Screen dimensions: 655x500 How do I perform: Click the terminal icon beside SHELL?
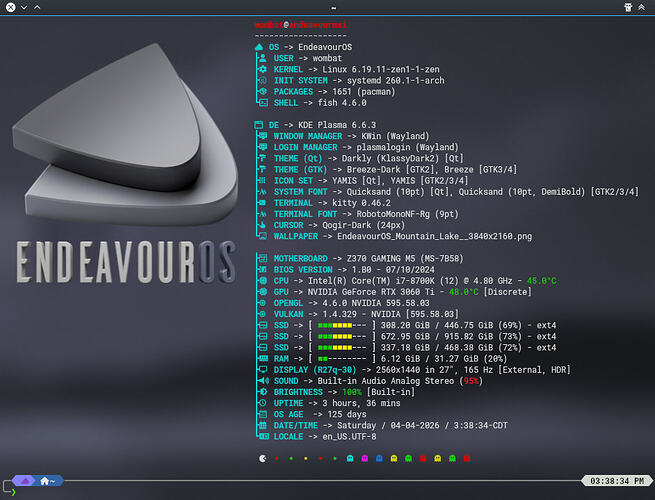click(x=263, y=103)
